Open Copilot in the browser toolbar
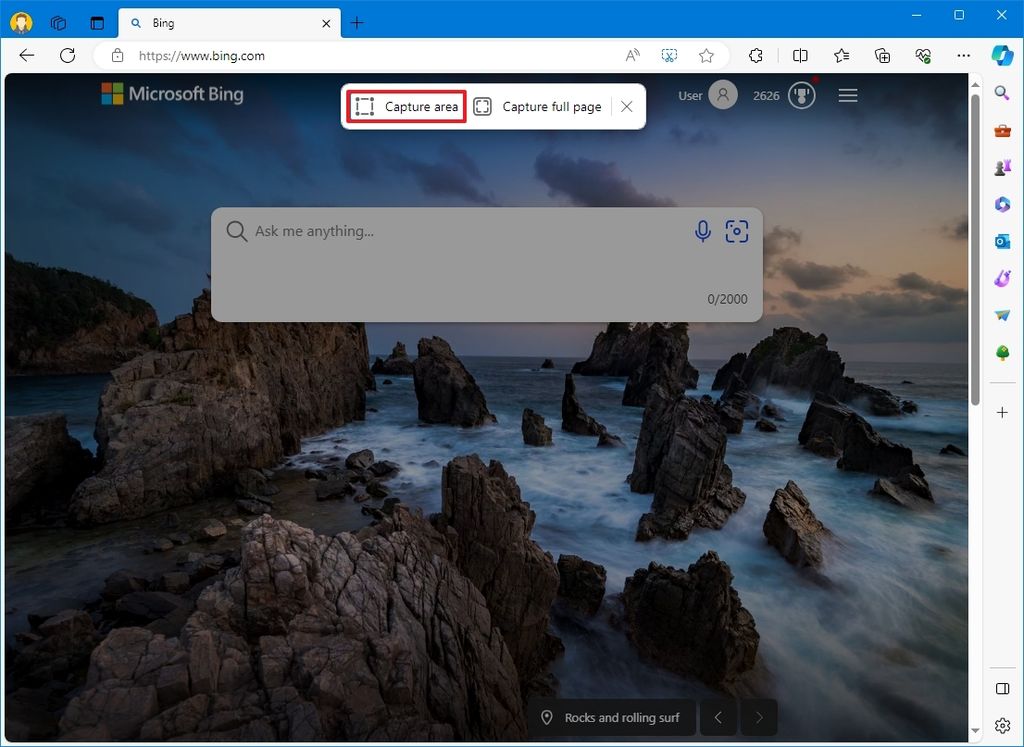1024x747 pixels. (x=1003, y=56)
